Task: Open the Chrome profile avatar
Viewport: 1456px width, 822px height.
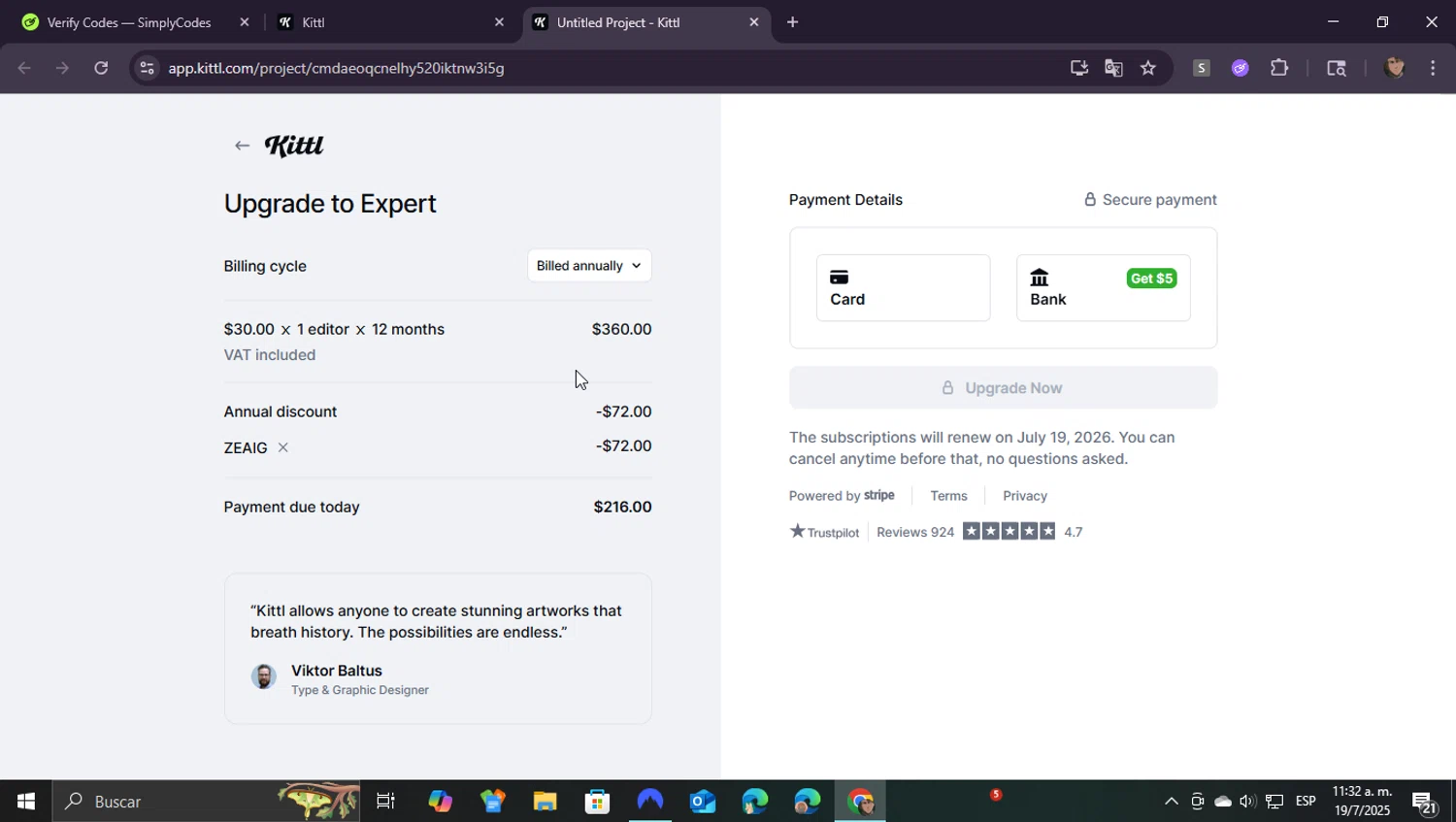Action: [x=1395, y=68]
